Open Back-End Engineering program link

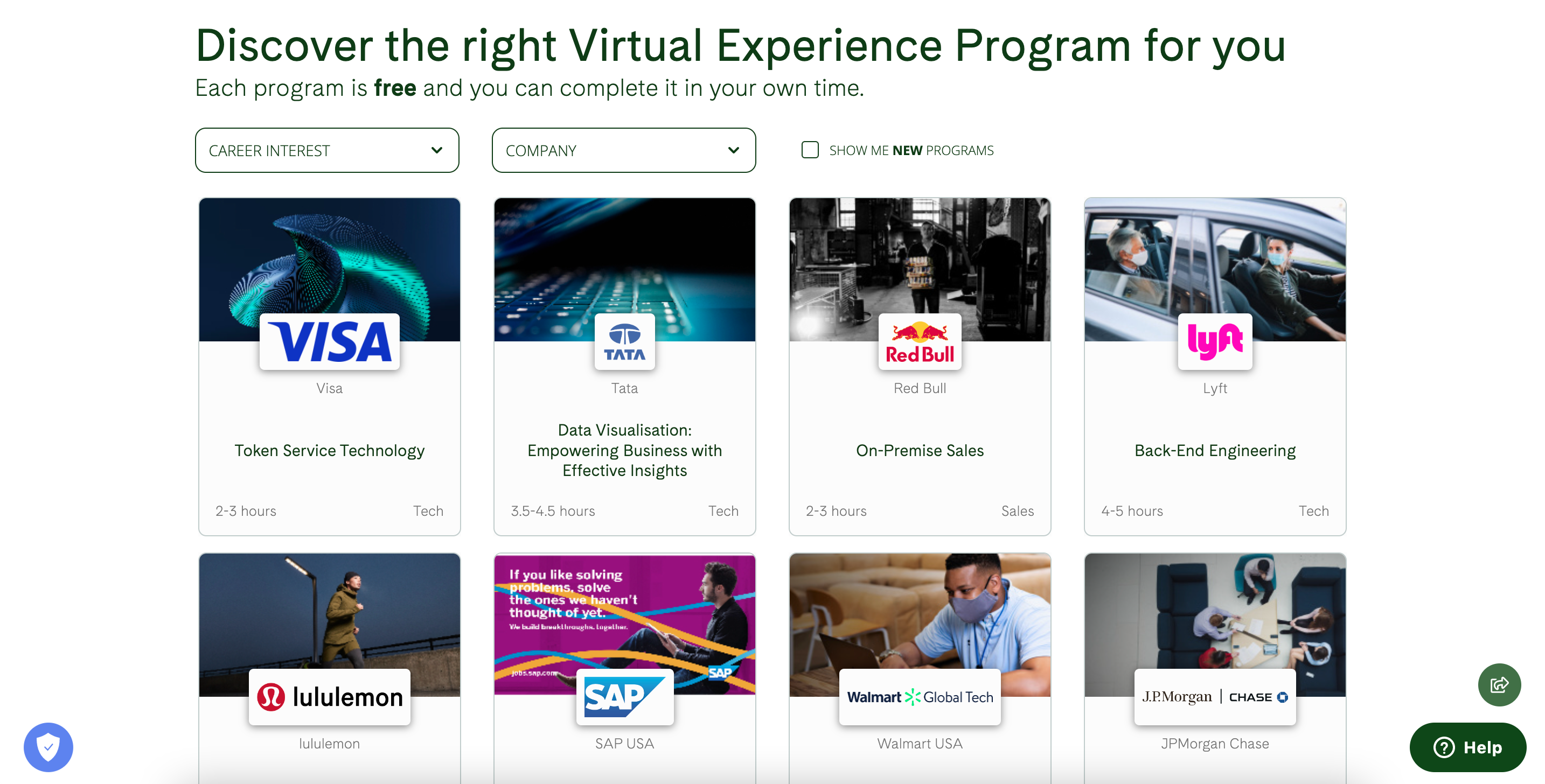(x=1215, y=450)
